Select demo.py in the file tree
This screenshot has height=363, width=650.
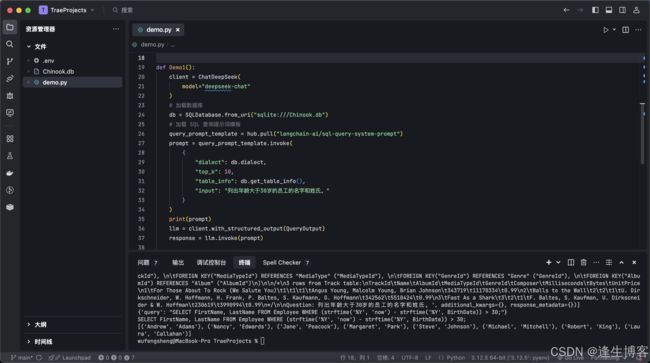click(x=73, y=82)
